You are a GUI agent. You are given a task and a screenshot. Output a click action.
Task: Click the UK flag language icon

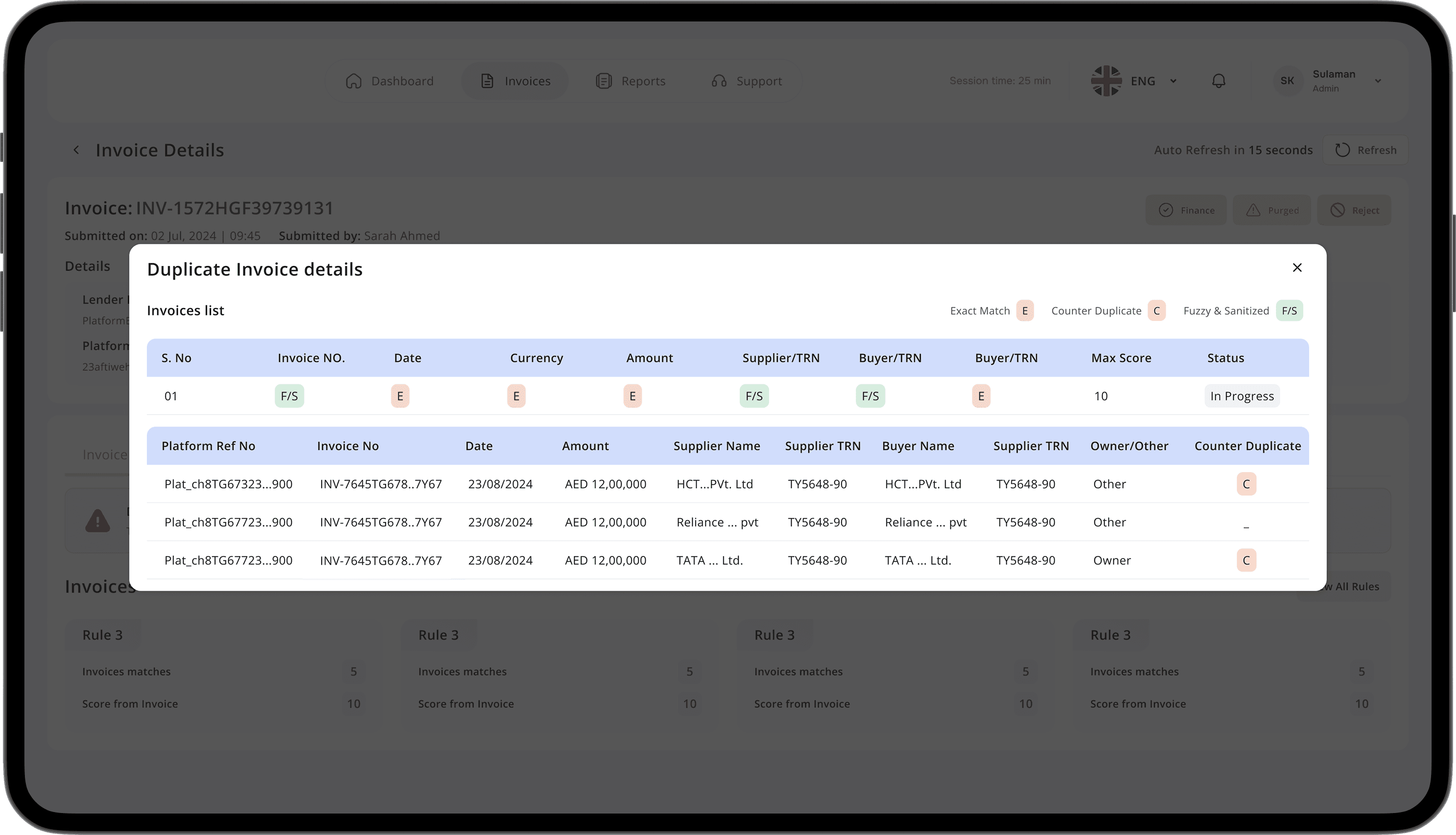coord(1106,81)
